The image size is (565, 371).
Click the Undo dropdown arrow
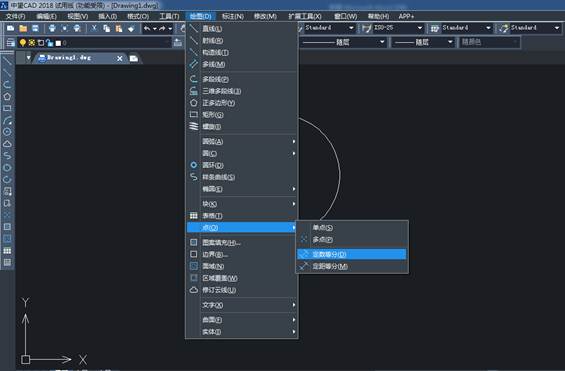tap(155, 29)
